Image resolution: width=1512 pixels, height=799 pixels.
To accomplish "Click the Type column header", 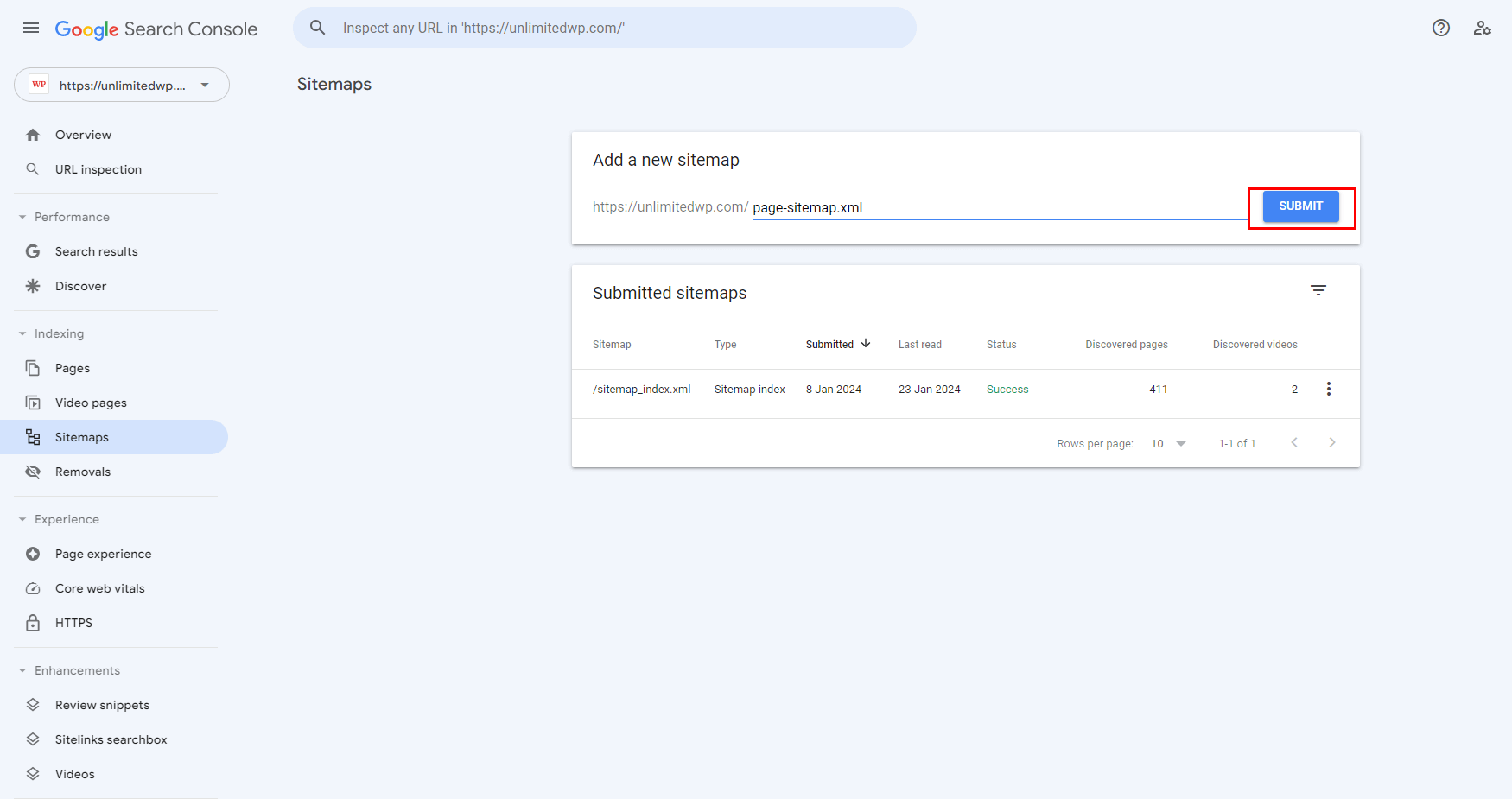I will tap(725, 345).
